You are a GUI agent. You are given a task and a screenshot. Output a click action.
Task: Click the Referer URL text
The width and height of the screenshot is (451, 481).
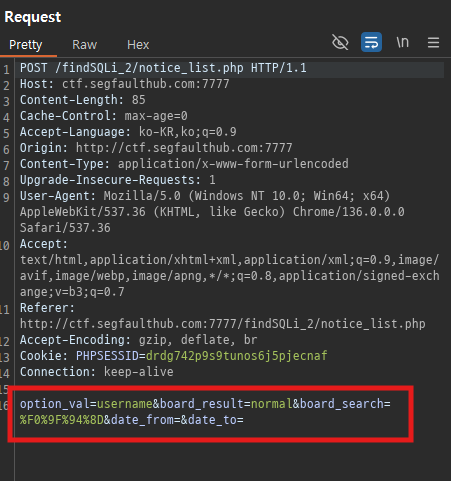point(223,324)
